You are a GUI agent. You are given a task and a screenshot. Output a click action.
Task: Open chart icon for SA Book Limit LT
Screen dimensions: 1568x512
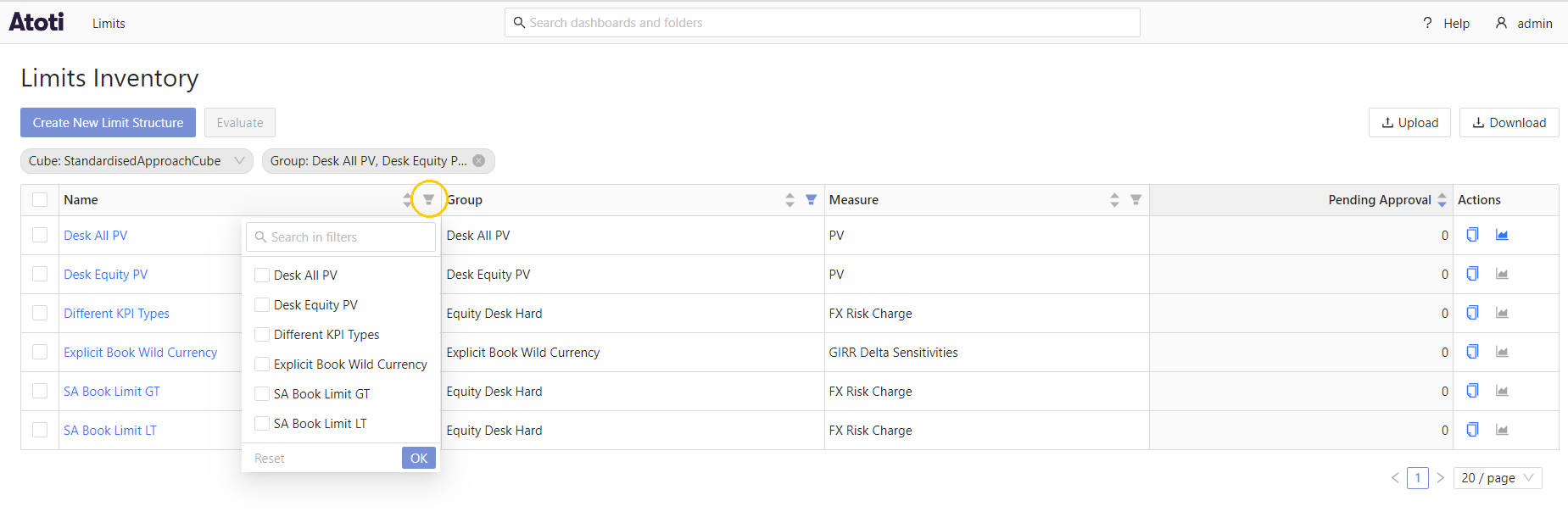[1502, 430]
